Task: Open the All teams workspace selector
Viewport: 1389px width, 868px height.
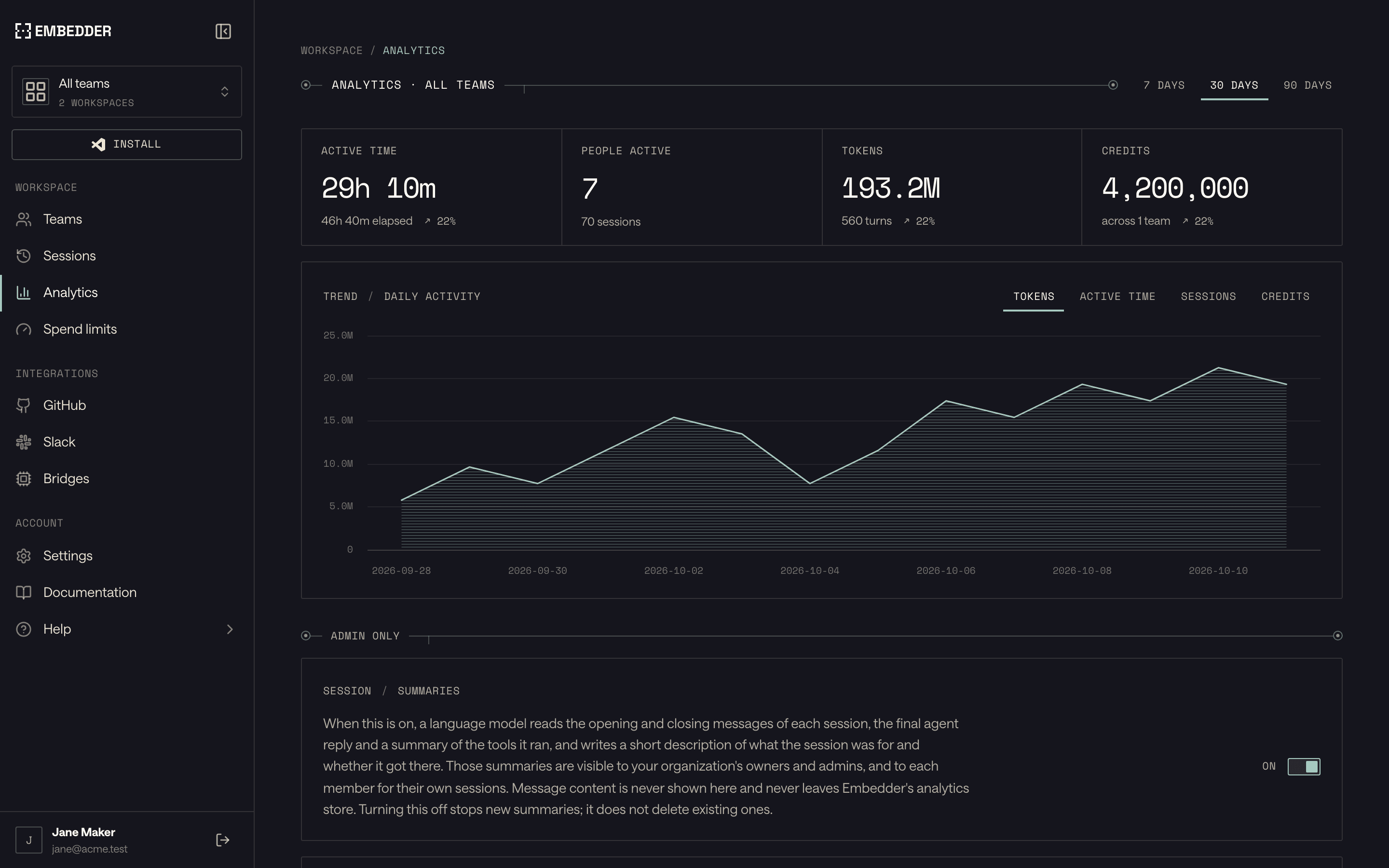Action: [127, 92]
